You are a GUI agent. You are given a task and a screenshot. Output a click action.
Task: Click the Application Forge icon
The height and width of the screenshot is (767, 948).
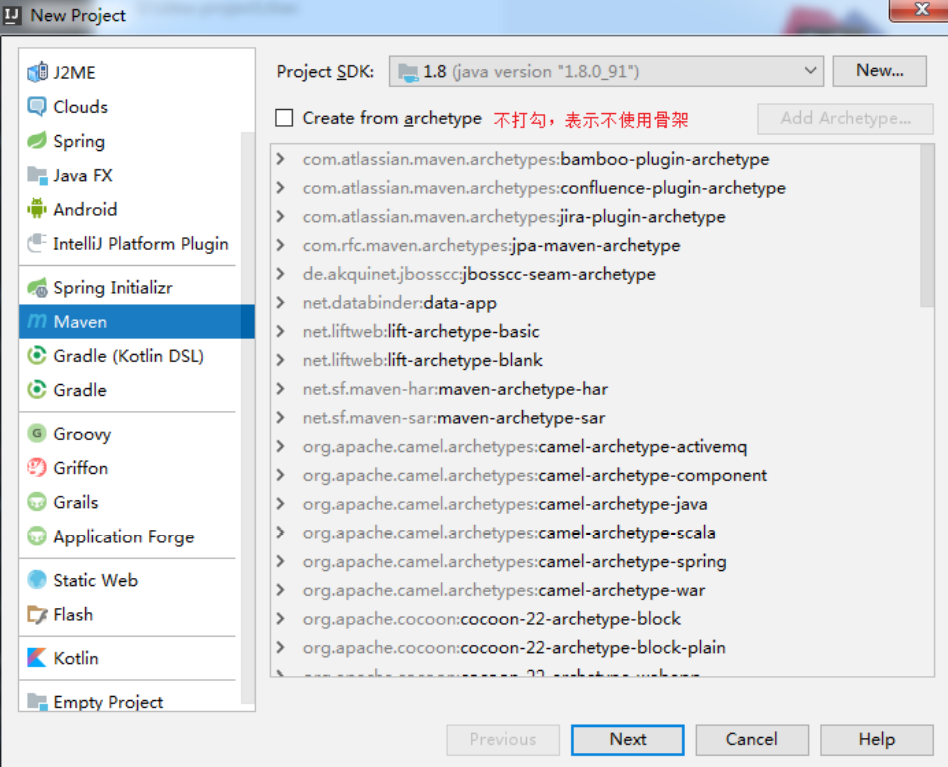[x=37, y=536]
